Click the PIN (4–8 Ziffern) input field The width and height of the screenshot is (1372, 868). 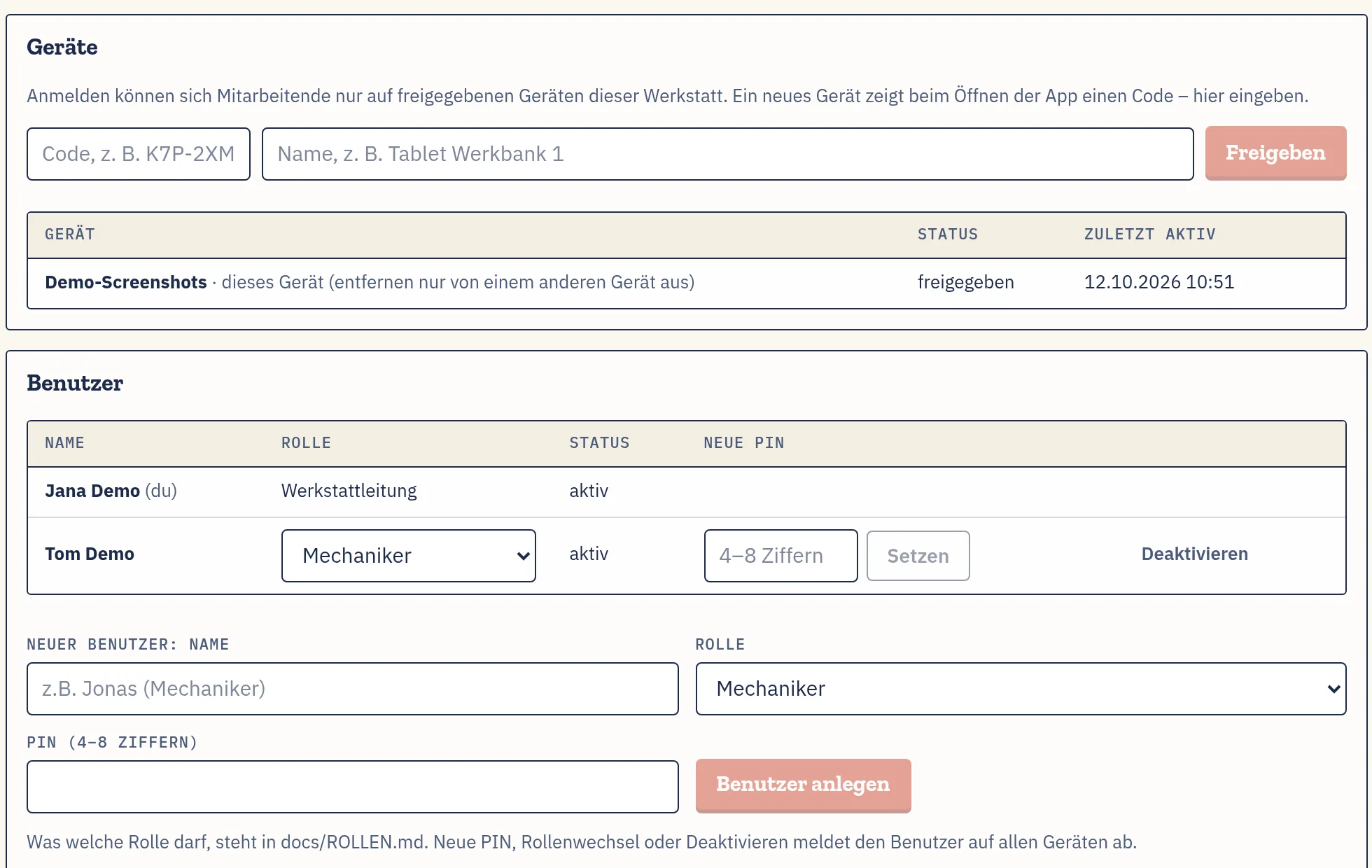(353, 787)
